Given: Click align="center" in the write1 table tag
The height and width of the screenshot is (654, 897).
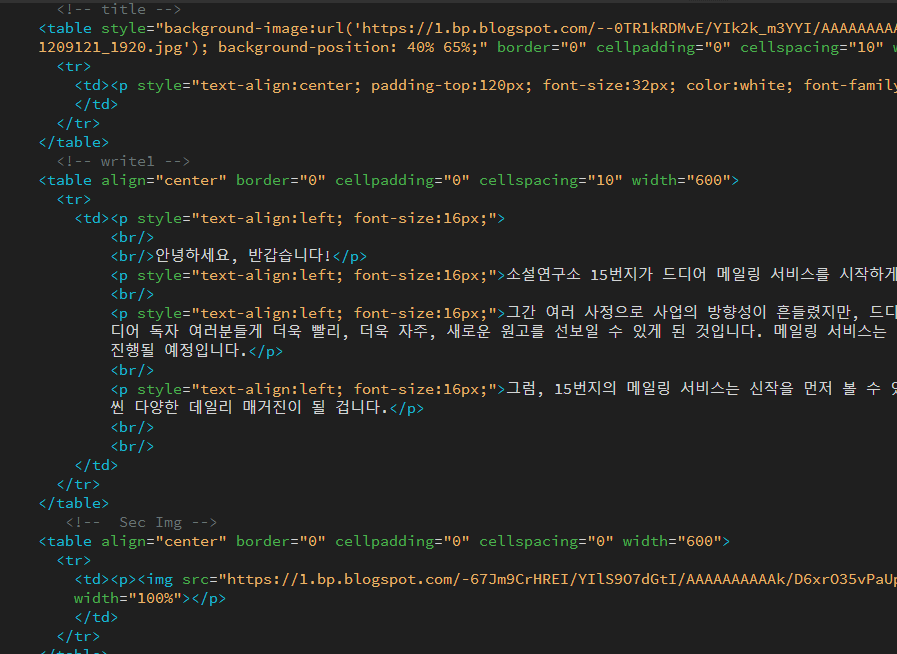Looking at the screenshot, I should point(164,180).
